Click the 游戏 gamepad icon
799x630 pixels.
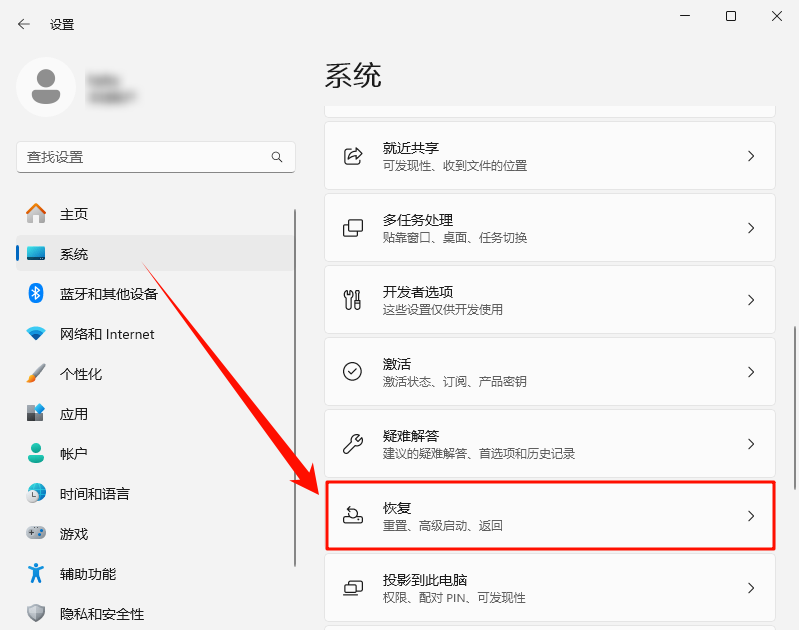[x=36, y=533]
